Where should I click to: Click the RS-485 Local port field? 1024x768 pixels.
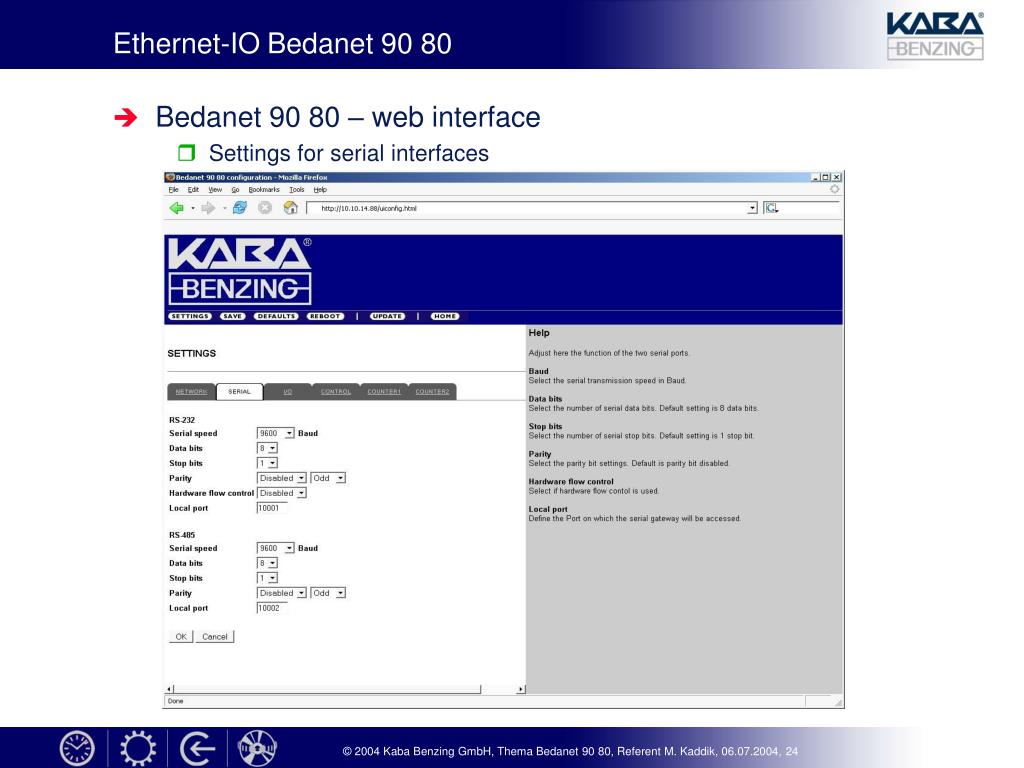[272, 608]
